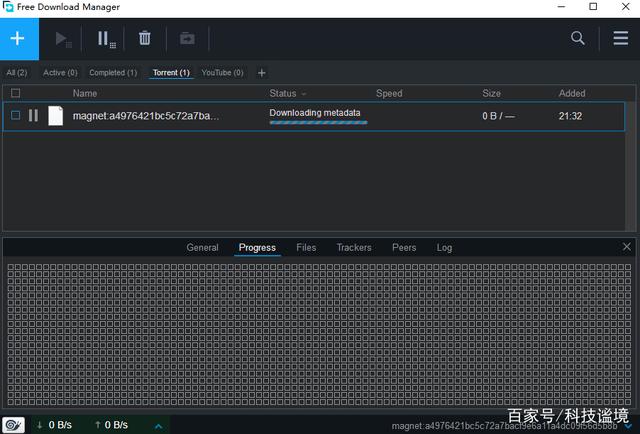Screen dimensions: 640x434
Task: Tick the select-all checkbox in header
Action: point(16,93)
